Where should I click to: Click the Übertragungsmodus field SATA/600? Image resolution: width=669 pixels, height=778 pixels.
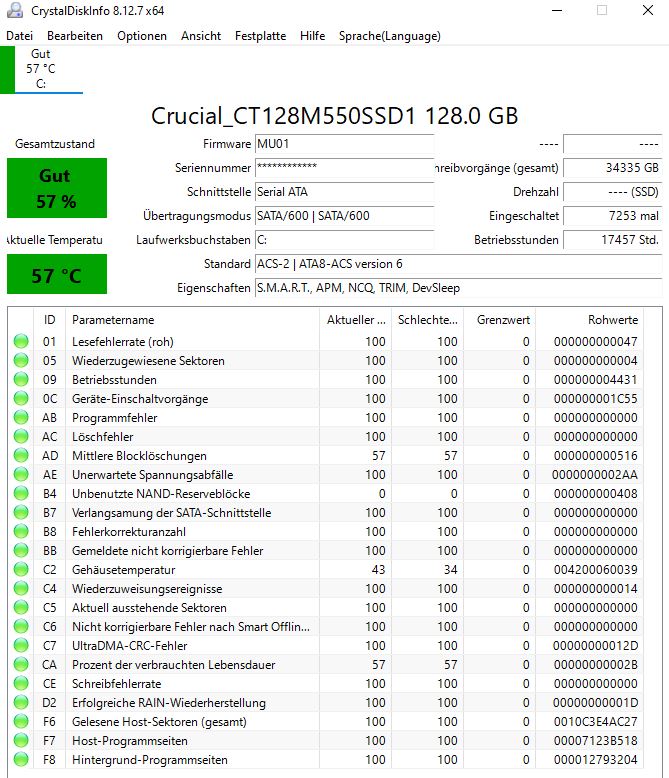344,216
